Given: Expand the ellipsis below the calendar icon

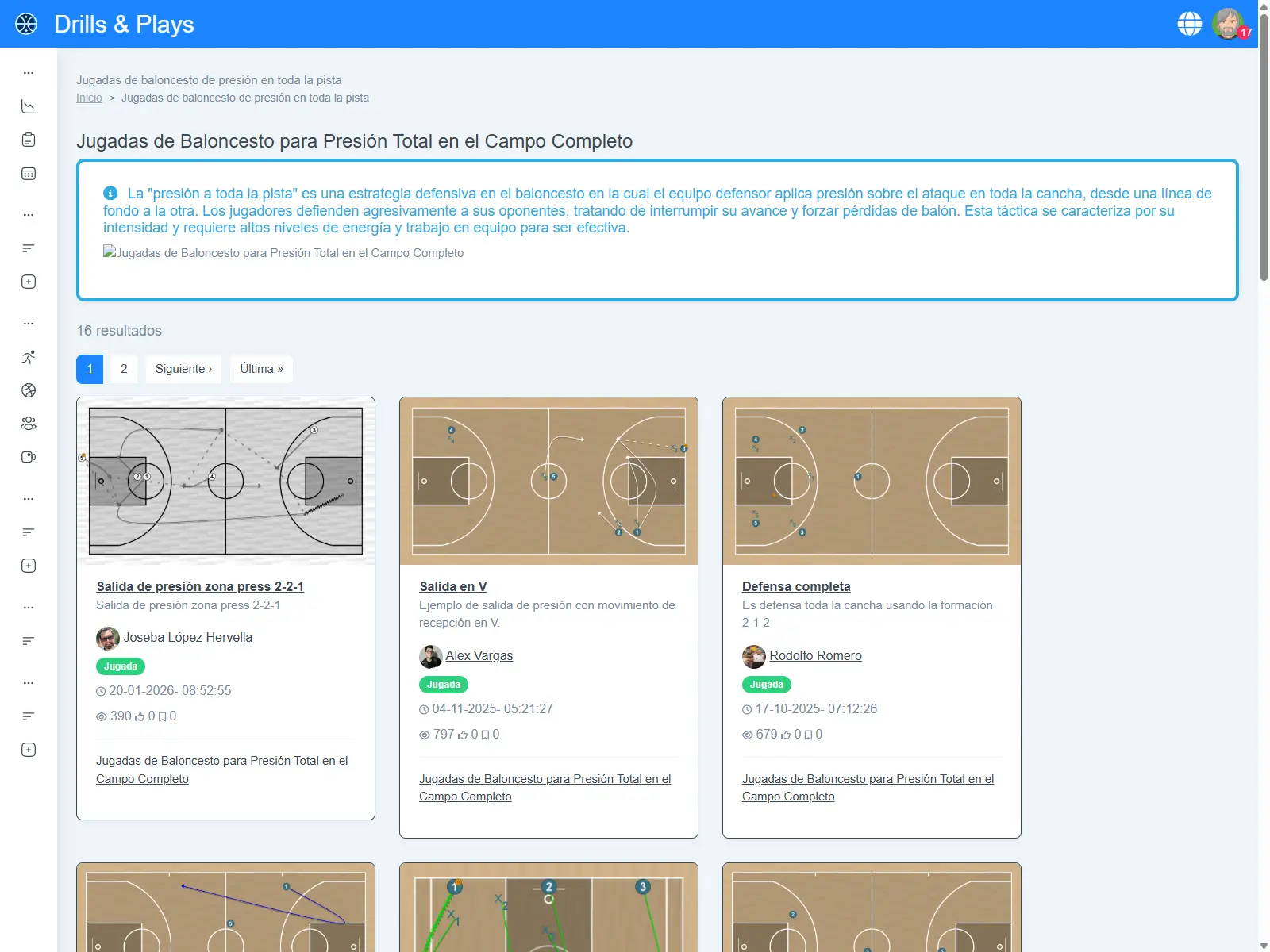Looking at the screenshot, I should point(29,213).
